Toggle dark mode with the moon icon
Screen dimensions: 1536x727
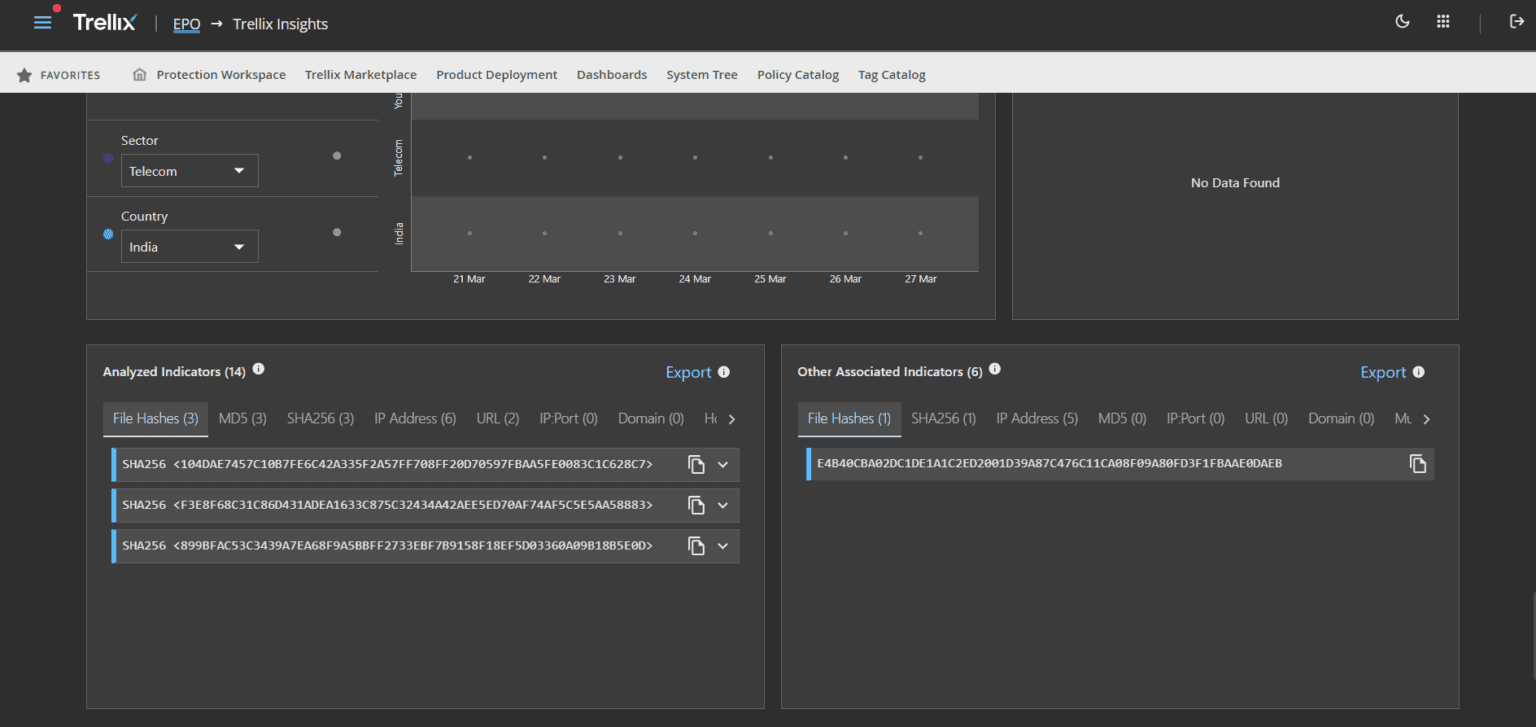[1402, 20]
